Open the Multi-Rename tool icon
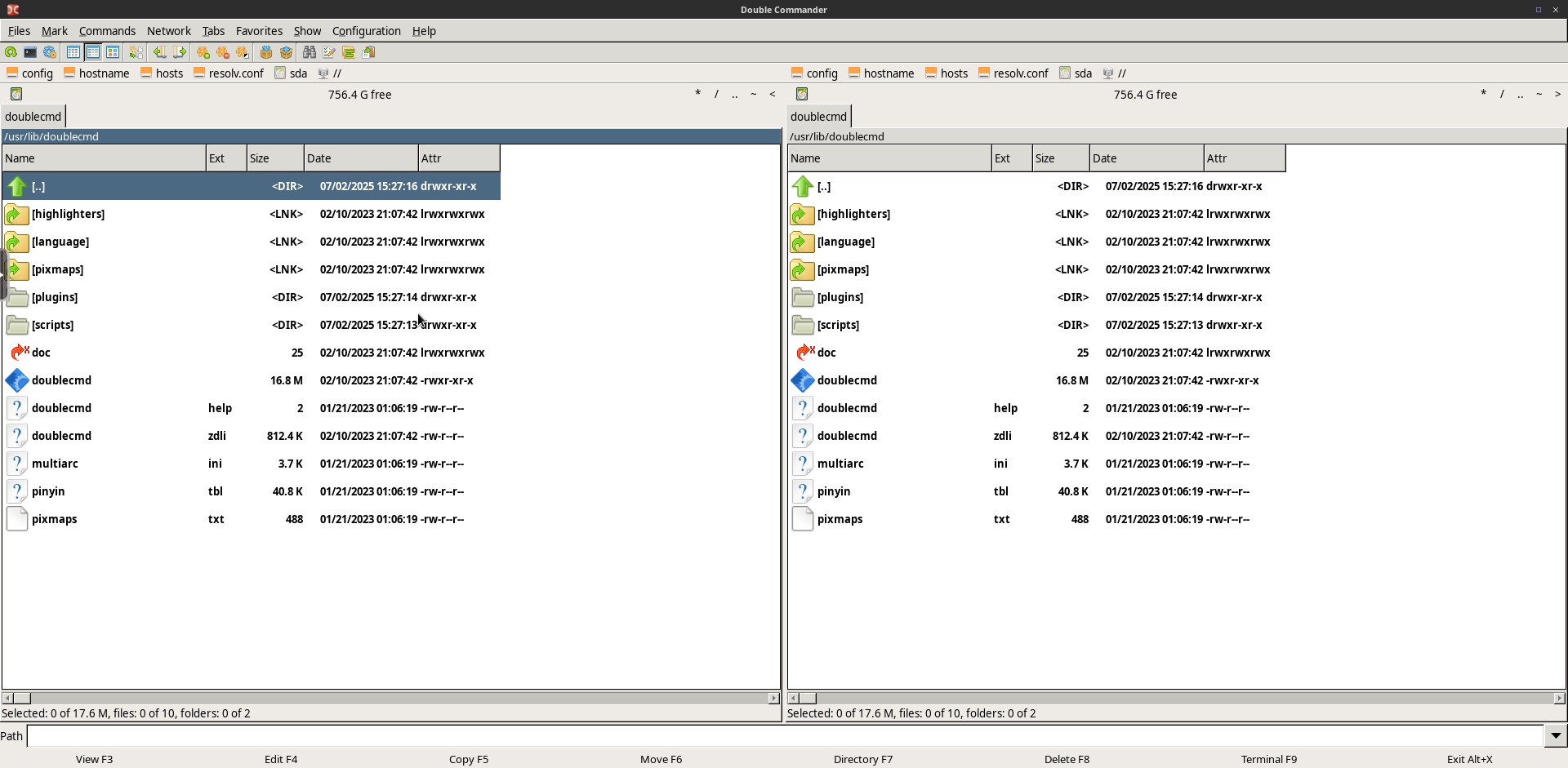Image resolution: width=1568 pixels, height=768 pixels. pyautogui.click(x=329, y=52)
